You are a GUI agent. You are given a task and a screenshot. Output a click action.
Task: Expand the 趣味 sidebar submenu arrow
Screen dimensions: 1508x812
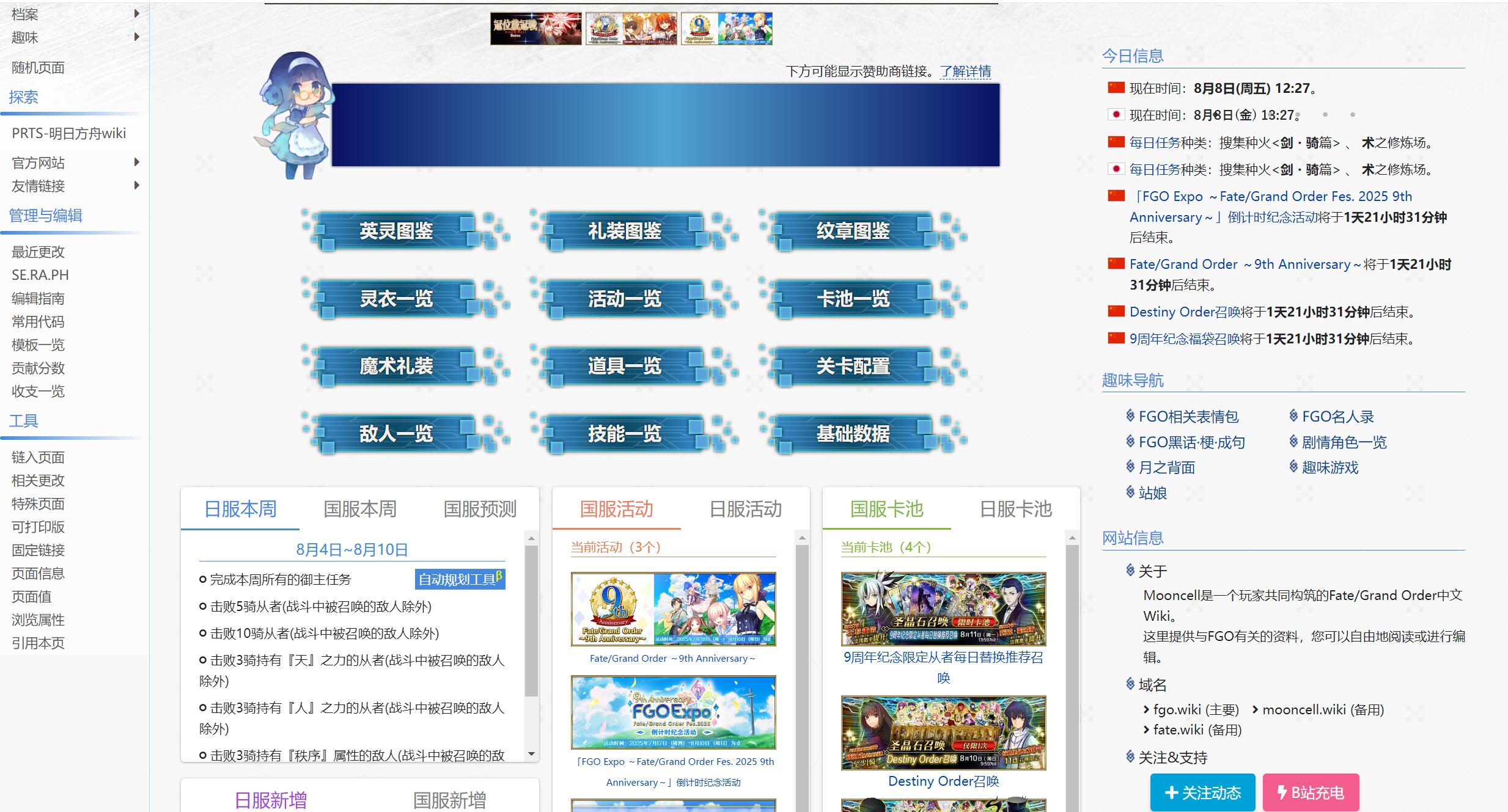click(137, 37)
